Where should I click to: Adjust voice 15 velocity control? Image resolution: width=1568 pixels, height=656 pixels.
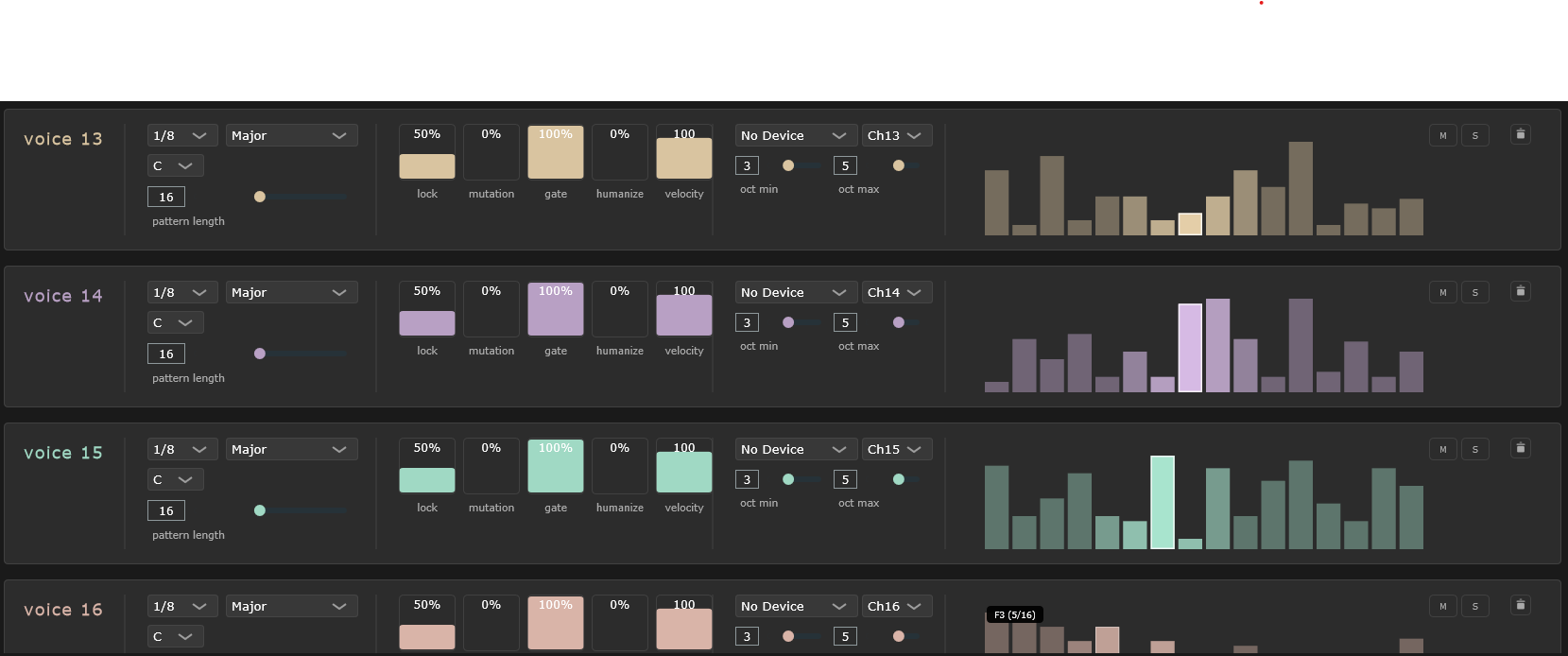pos(684,465)
